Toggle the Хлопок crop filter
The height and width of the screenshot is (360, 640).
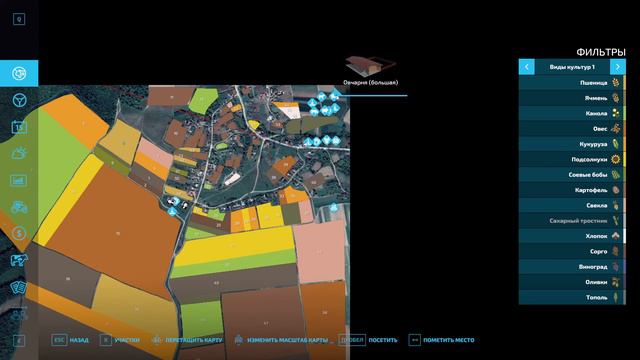coord(572,236)
